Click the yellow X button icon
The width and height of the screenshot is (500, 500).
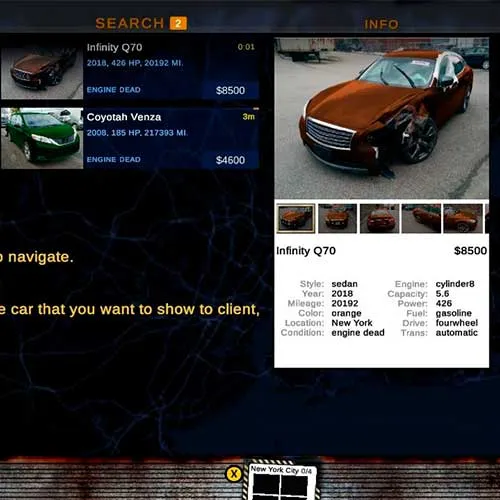[234, 474]
